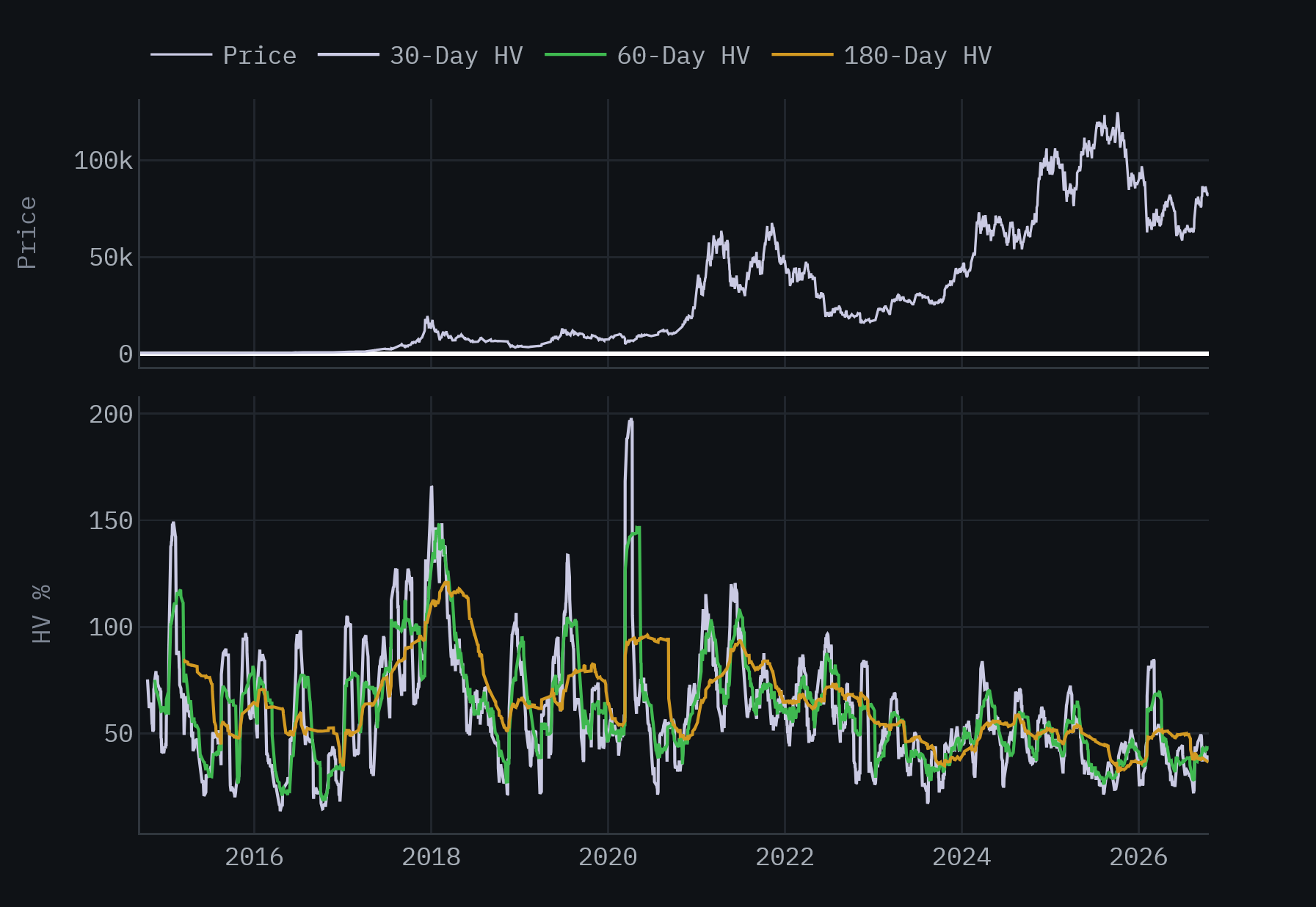Click the 2026 x-axis label

[1138, 857]
